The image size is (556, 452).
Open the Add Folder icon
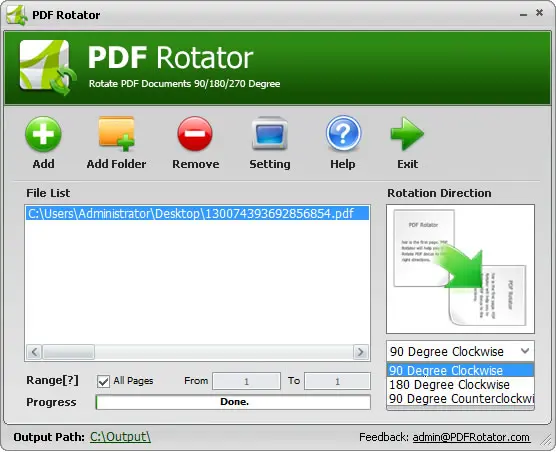(116, 133)
